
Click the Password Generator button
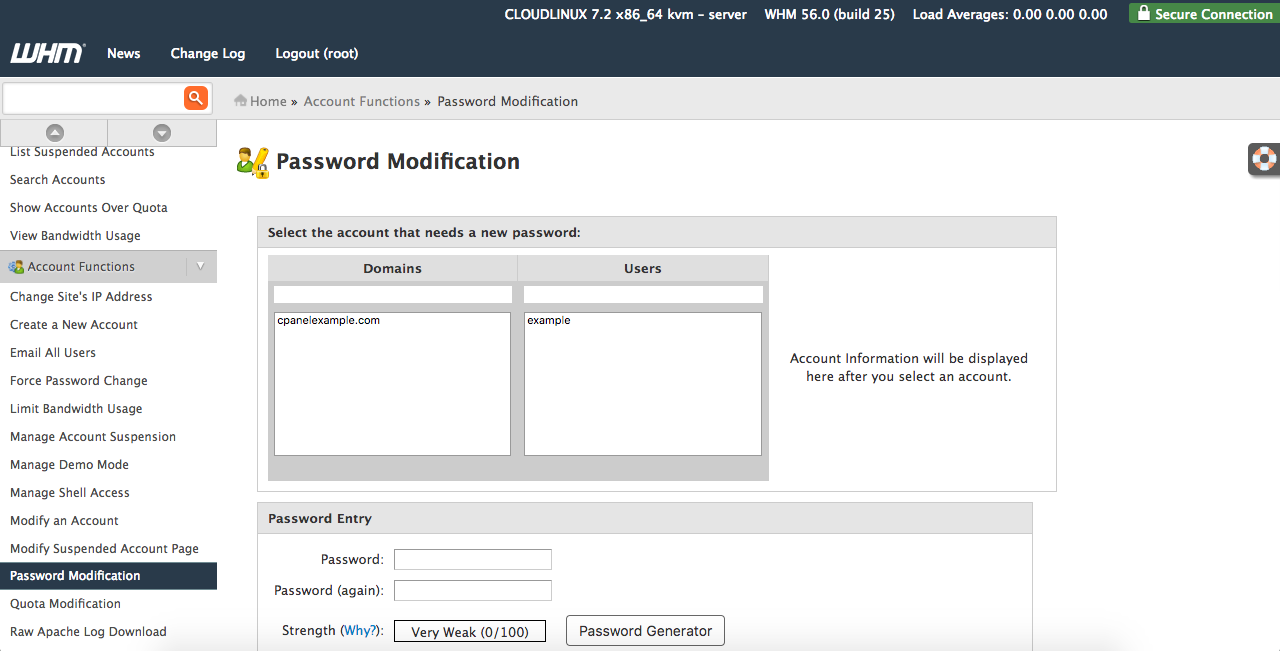click(645, 631)
